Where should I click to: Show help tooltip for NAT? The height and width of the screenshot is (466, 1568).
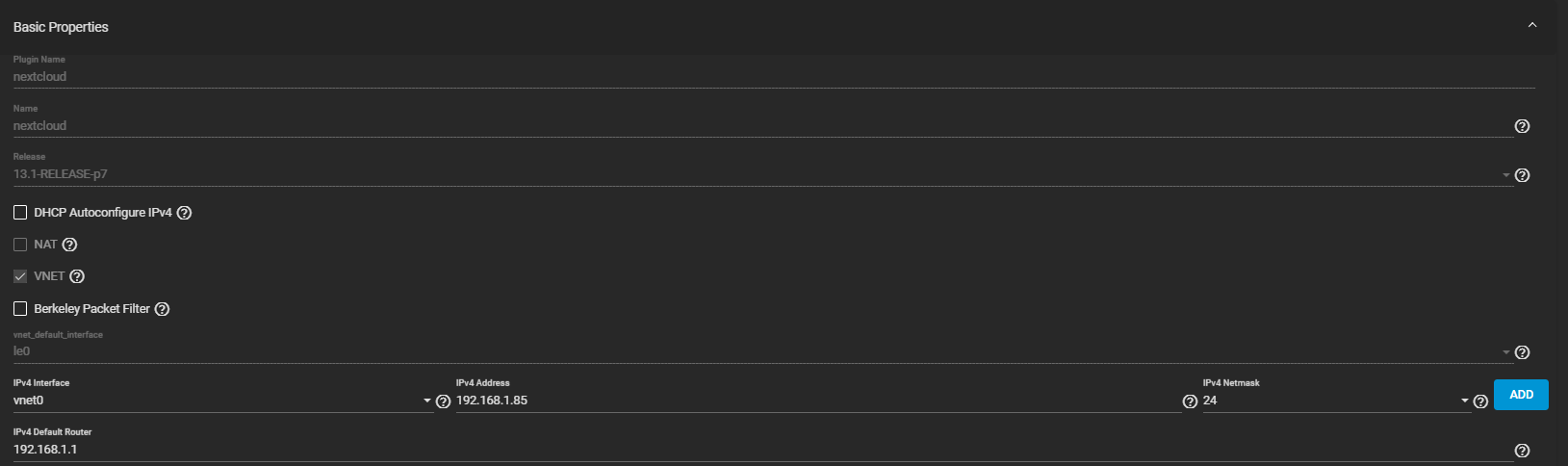click(x=69, y=245)
